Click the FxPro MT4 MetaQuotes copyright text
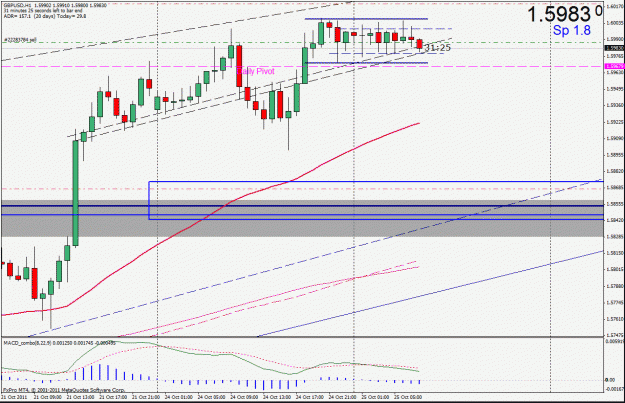 click(64, 390)
